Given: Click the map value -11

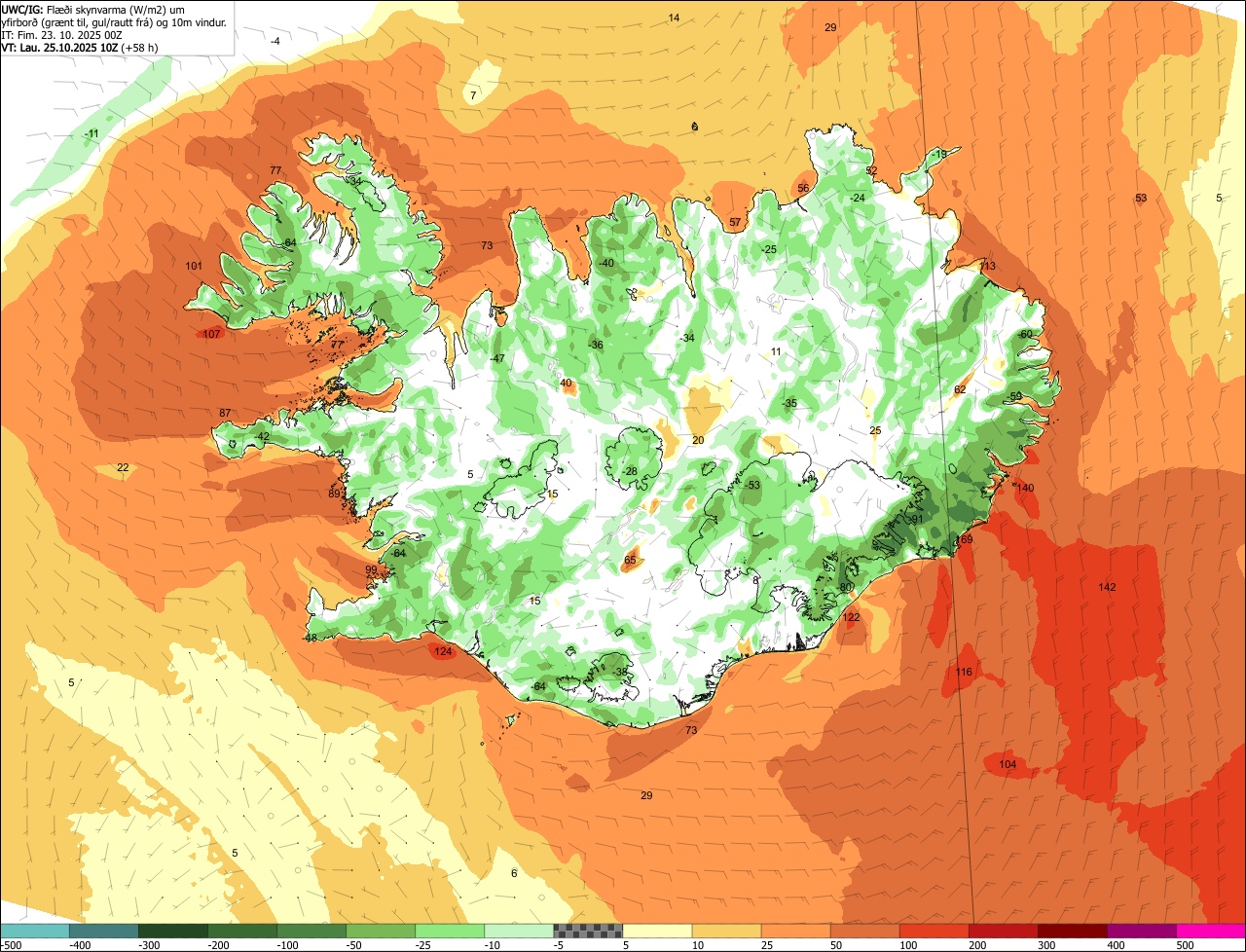Looking at the screenshot, I should click(x=92, y=133).
